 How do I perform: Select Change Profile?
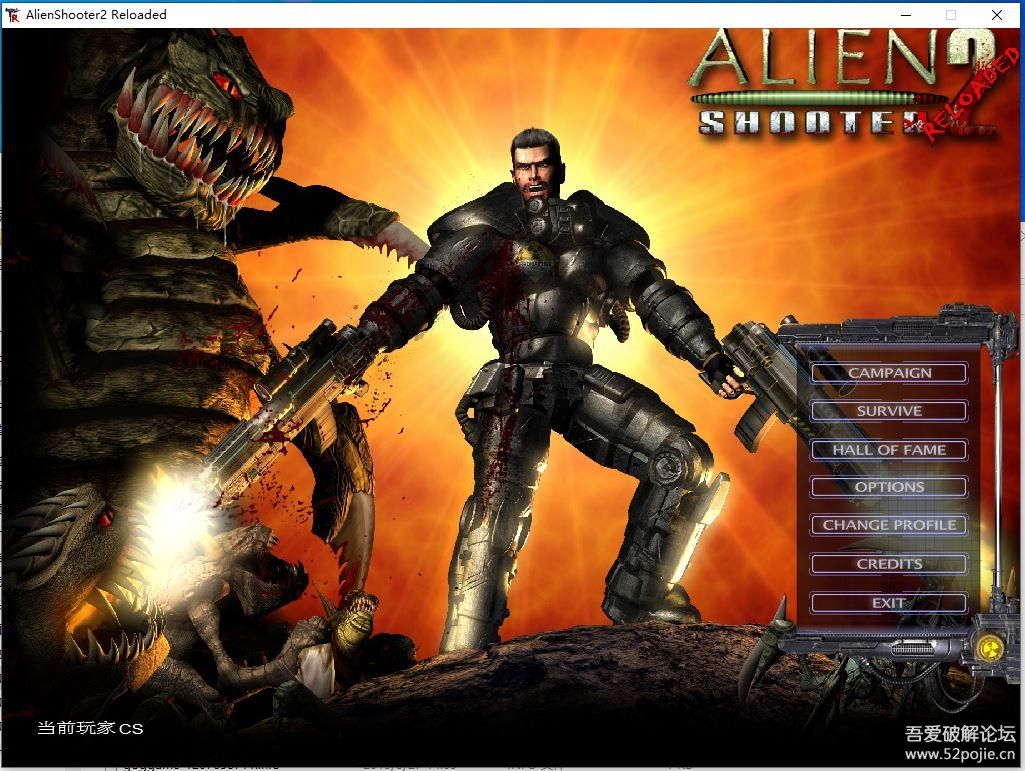889,525
